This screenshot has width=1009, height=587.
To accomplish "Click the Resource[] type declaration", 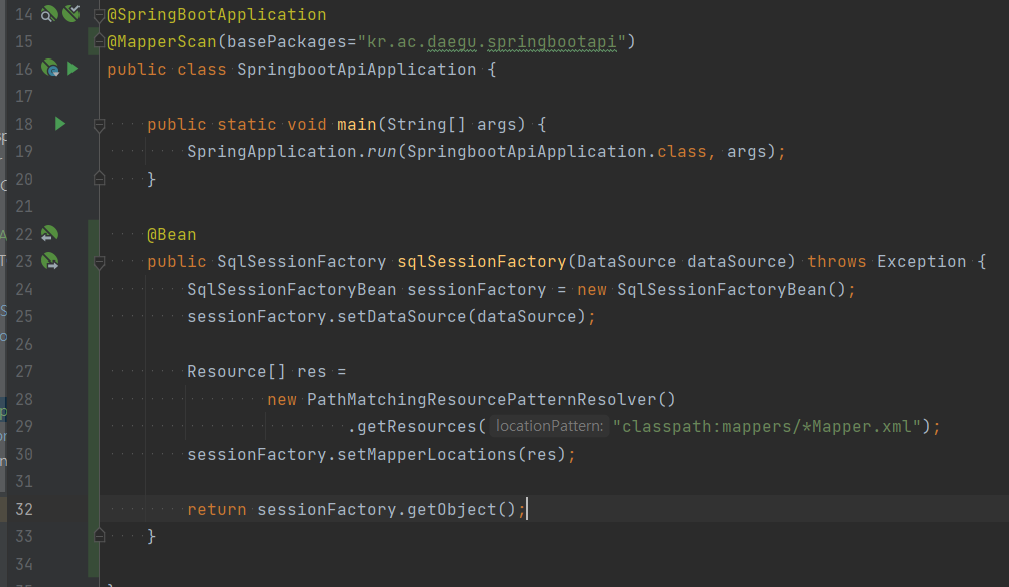I will point(236,372).
